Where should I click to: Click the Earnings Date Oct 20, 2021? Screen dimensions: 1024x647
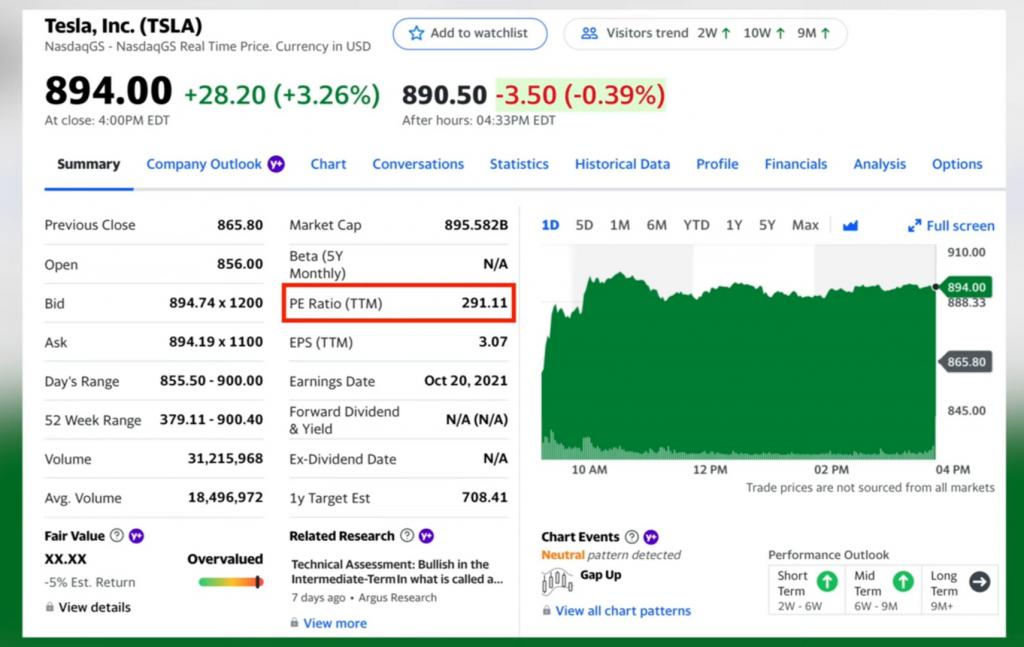tap(466, 381)
